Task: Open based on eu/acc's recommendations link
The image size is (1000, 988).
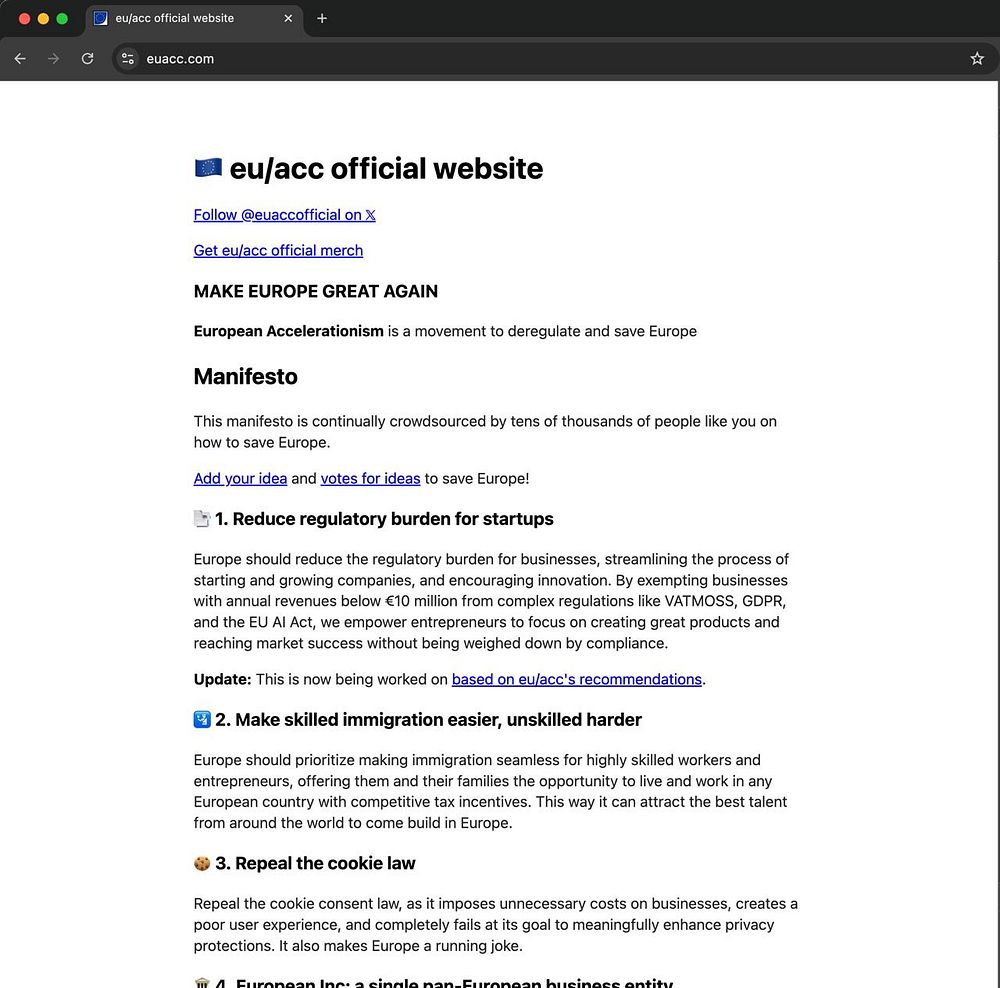Action: [577, 679]
